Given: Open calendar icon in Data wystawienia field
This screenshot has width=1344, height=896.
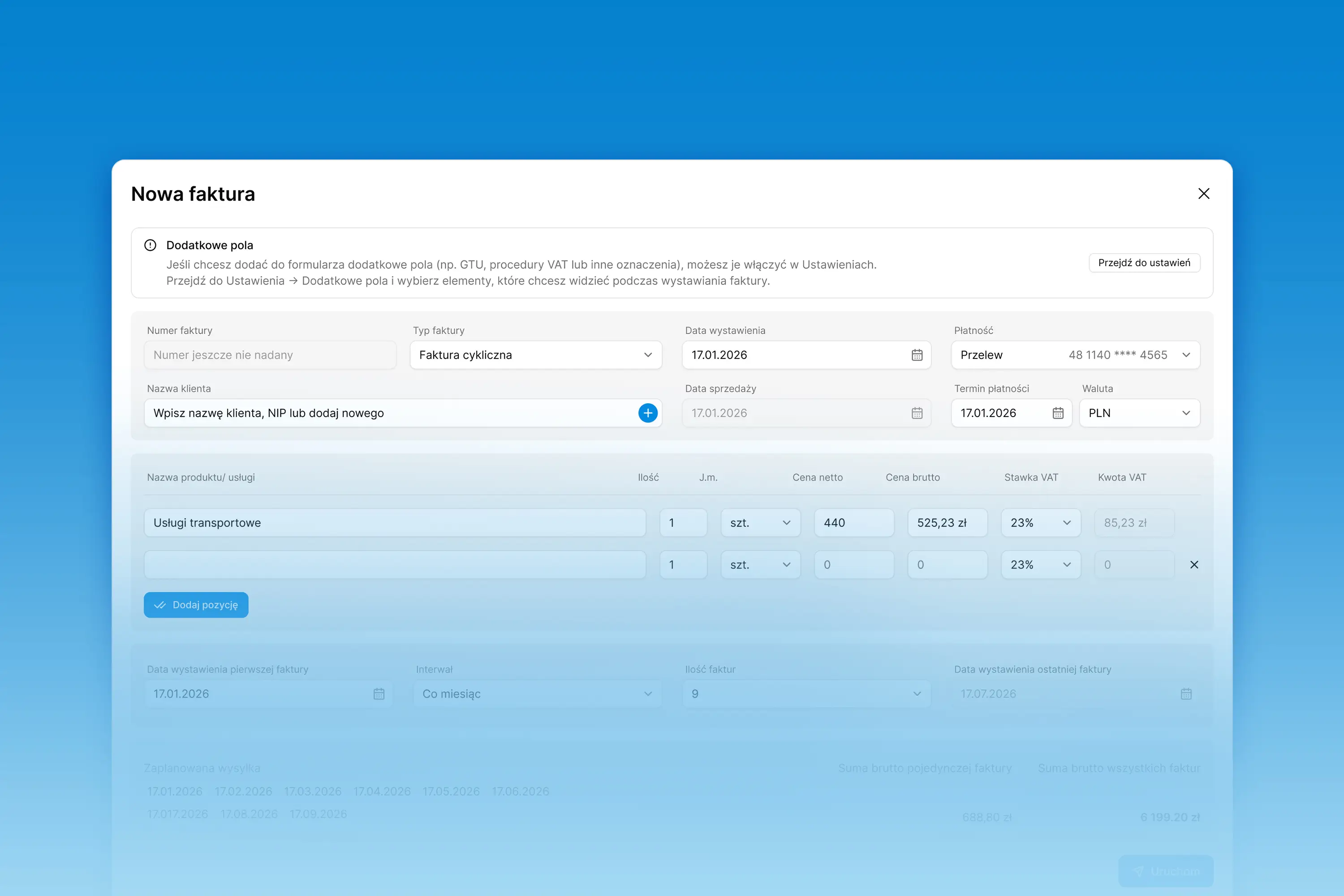Looking at the screenshot, I should point(917,355).
